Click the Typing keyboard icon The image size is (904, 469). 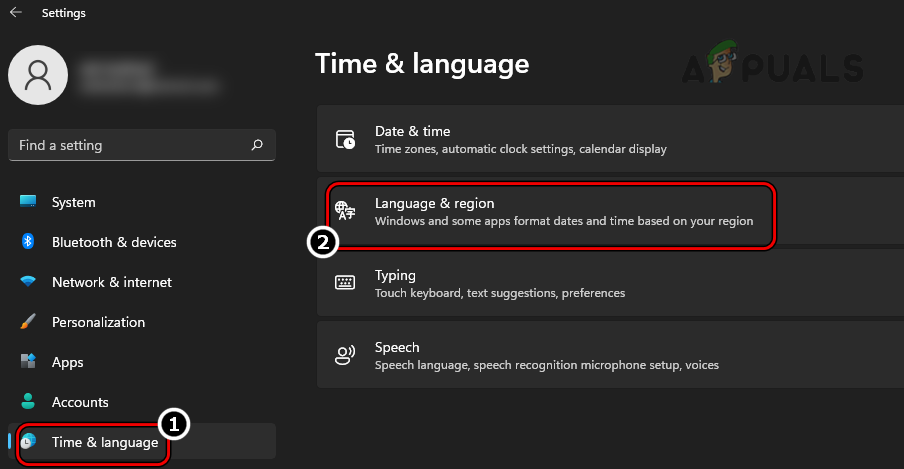[x=345, y=283]
